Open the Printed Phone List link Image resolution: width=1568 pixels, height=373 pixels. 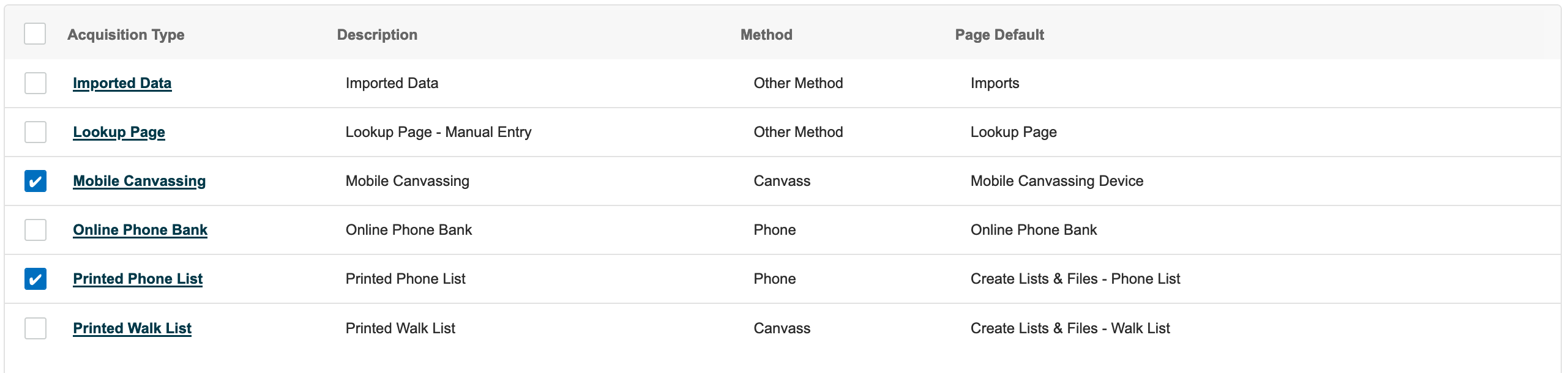[138, 279]
